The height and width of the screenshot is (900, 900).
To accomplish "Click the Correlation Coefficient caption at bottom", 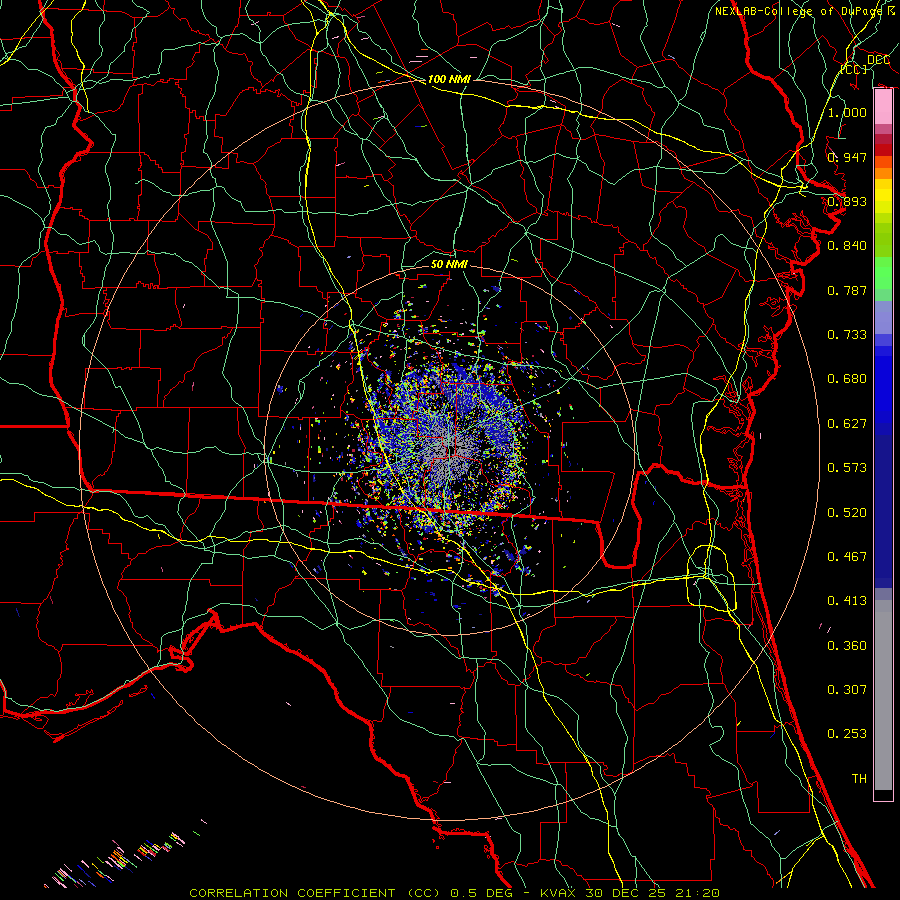I will pyautogui.click(x=454, y=893).
